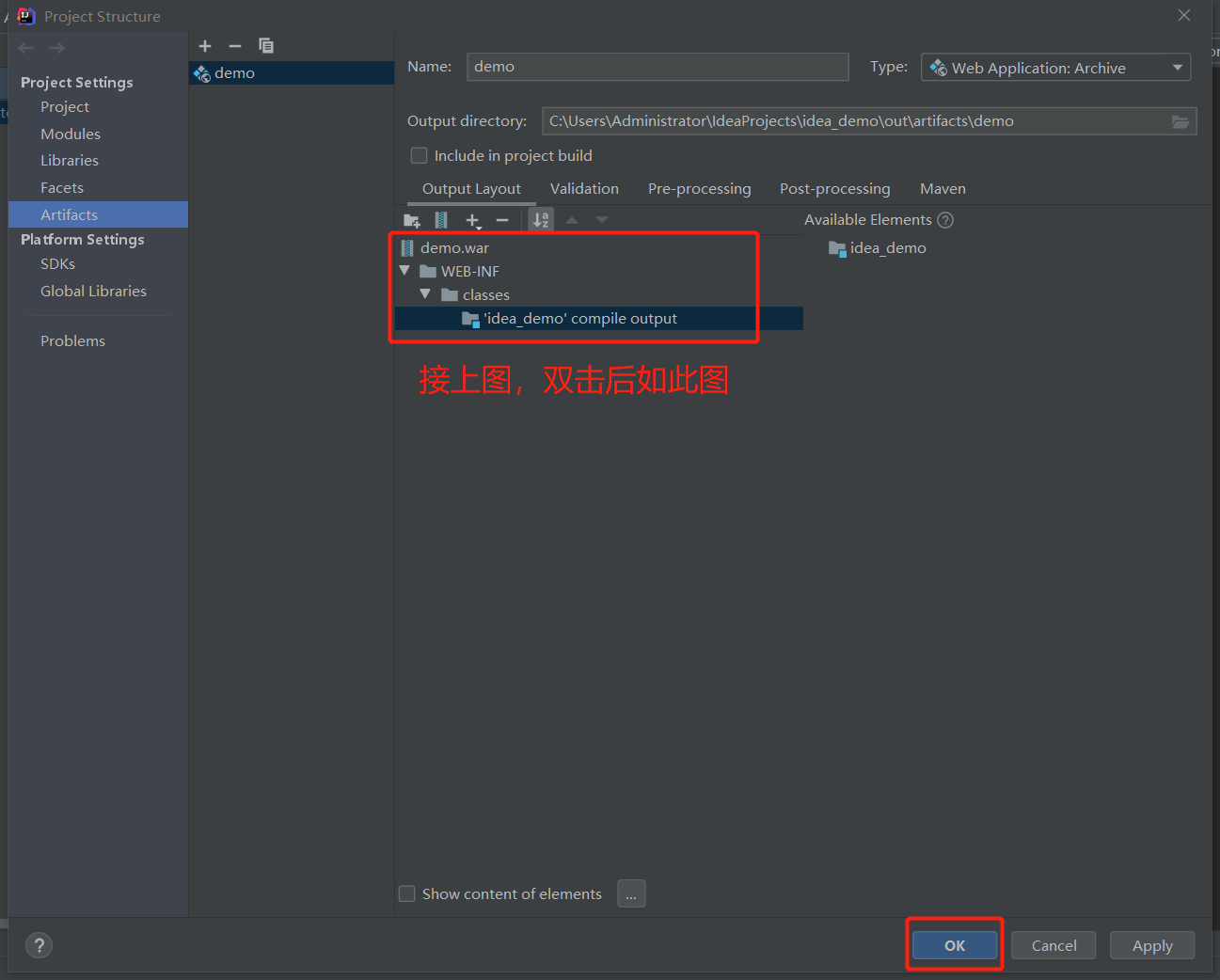This screenshot has height=980, width=1220.
Task: Switch to the Maven tab
Action: [x=943, y=189]
